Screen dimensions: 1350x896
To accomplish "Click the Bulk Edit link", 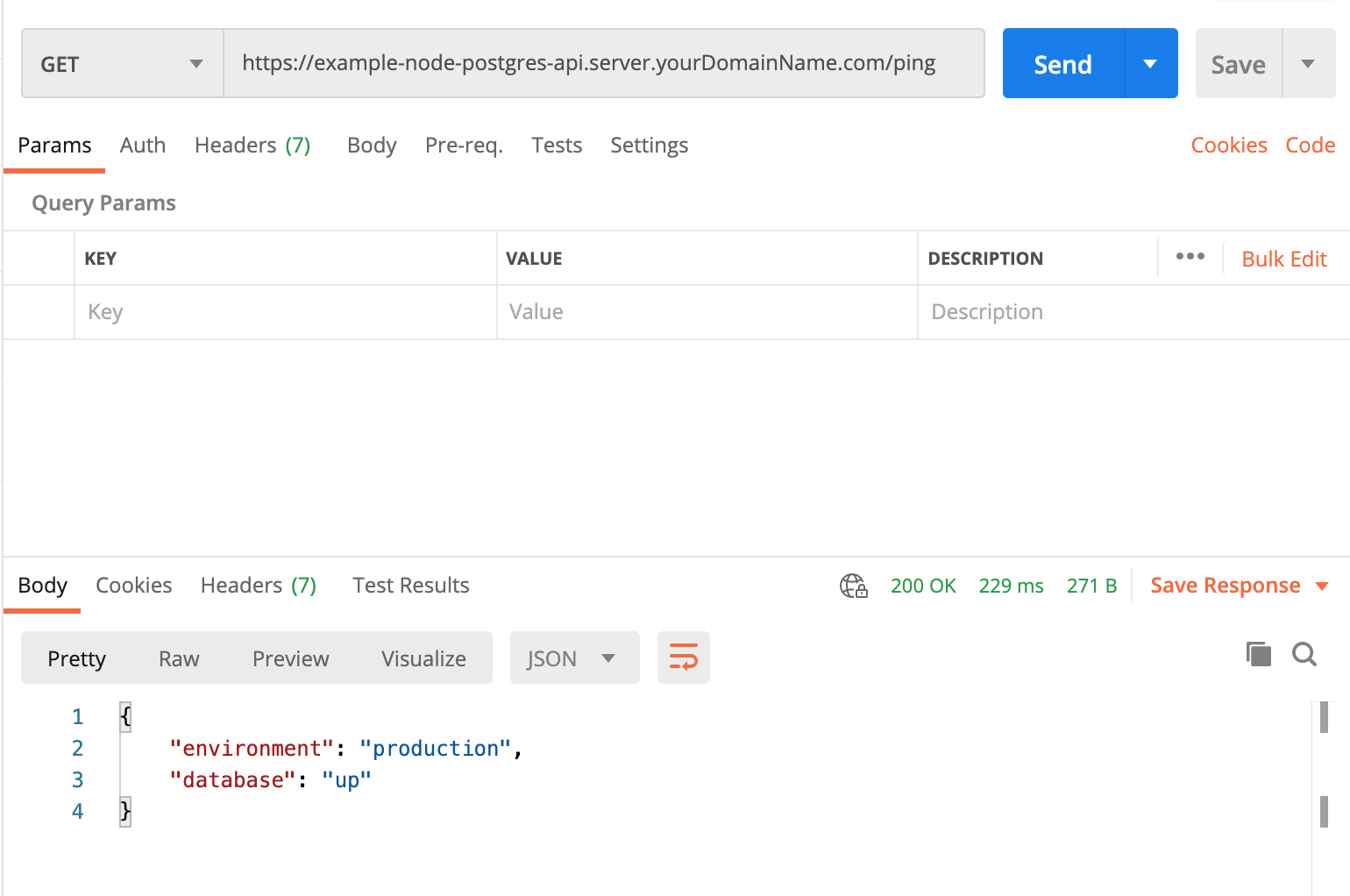I will coord(1283,259).
